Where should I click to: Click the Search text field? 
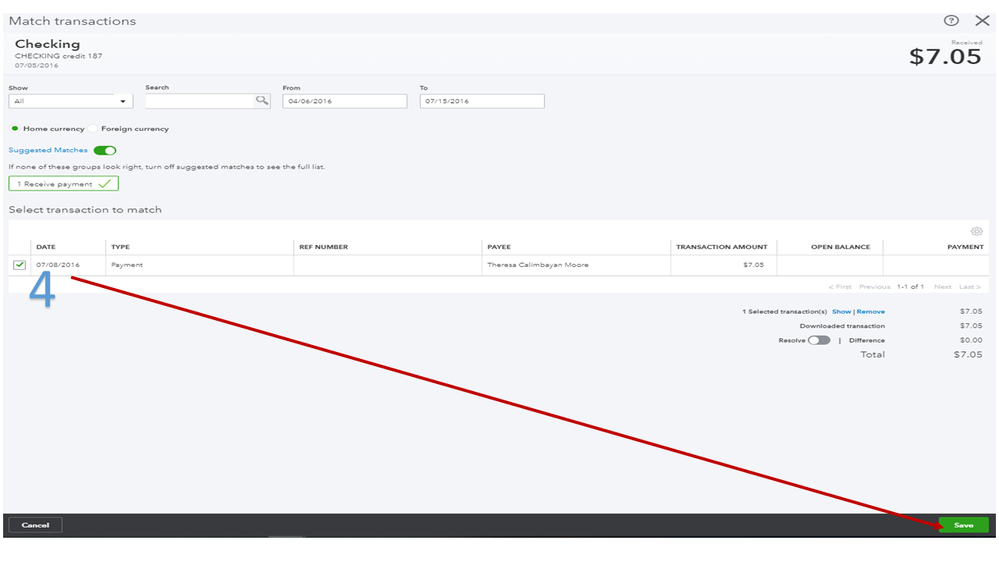coord(200,101)
